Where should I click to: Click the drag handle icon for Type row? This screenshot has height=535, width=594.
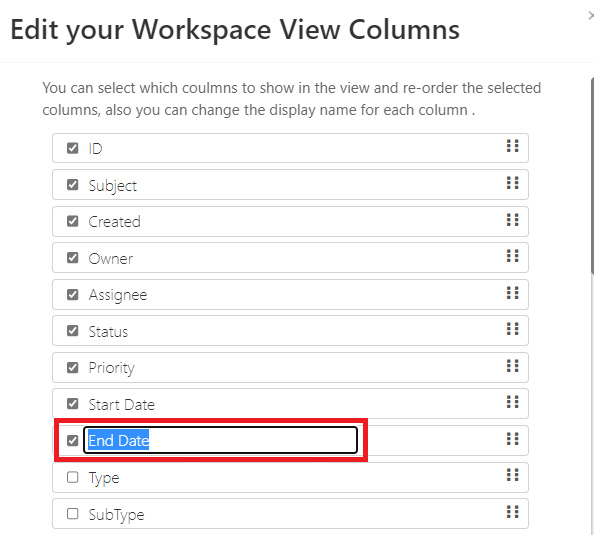[x=513, y=475]
